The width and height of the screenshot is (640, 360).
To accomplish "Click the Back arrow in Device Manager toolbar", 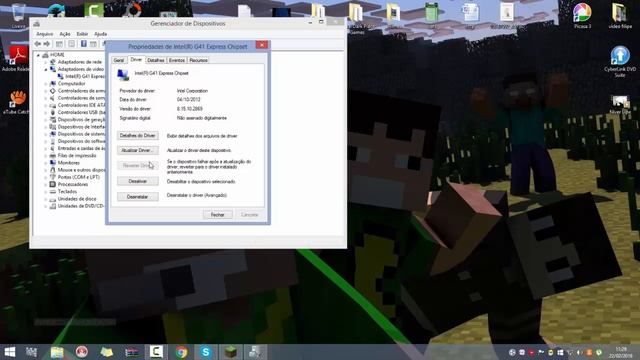I will [38, 44].
